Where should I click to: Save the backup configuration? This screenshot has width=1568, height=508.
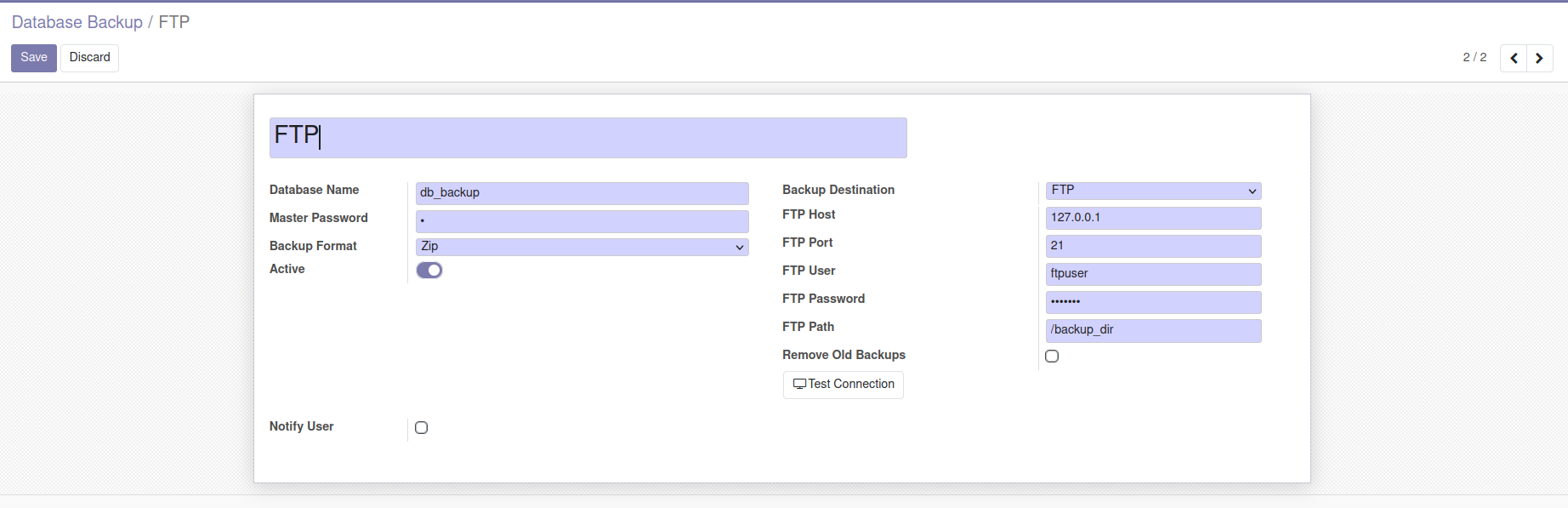[34, 58]
